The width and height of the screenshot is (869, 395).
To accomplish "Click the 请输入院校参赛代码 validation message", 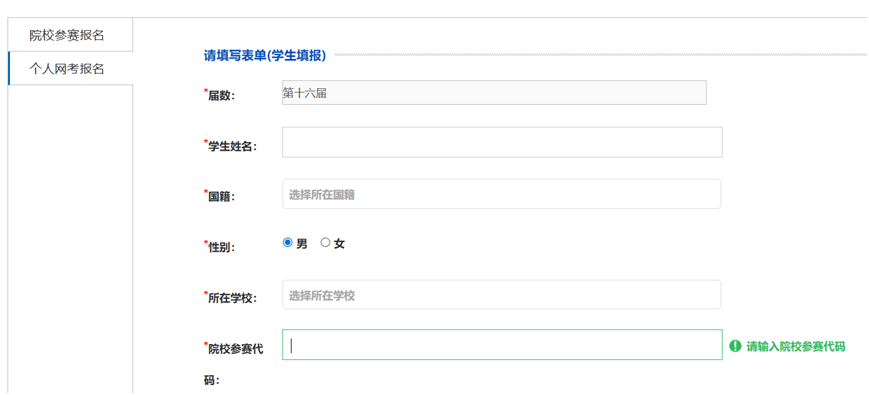I will [795, 347].
